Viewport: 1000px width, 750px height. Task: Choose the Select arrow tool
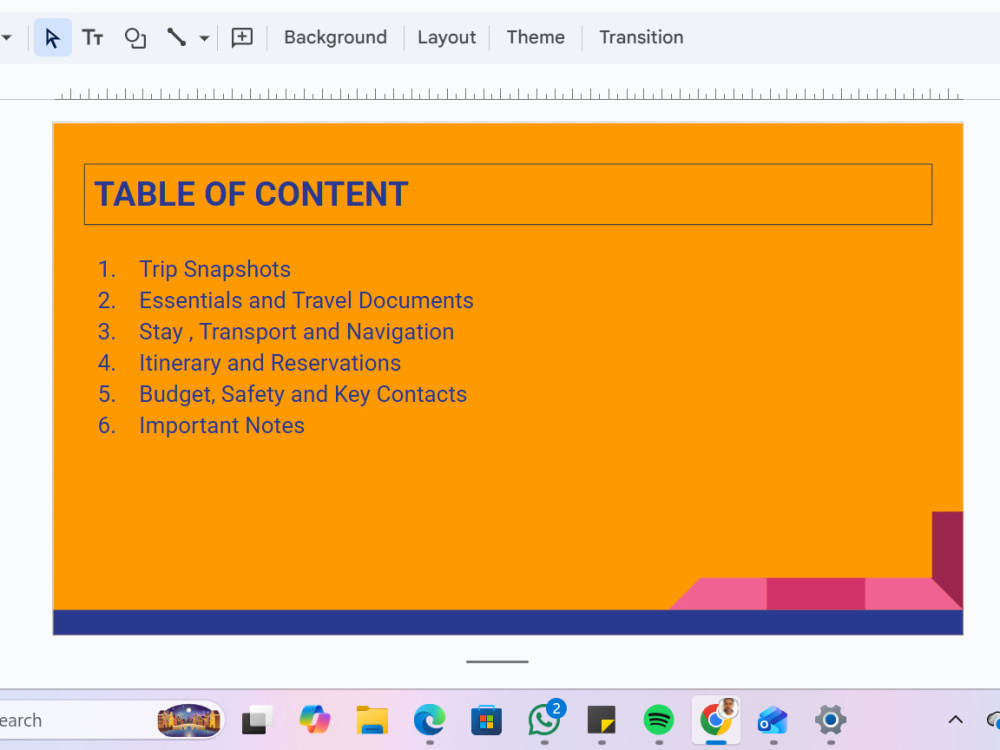pos(52,38)
